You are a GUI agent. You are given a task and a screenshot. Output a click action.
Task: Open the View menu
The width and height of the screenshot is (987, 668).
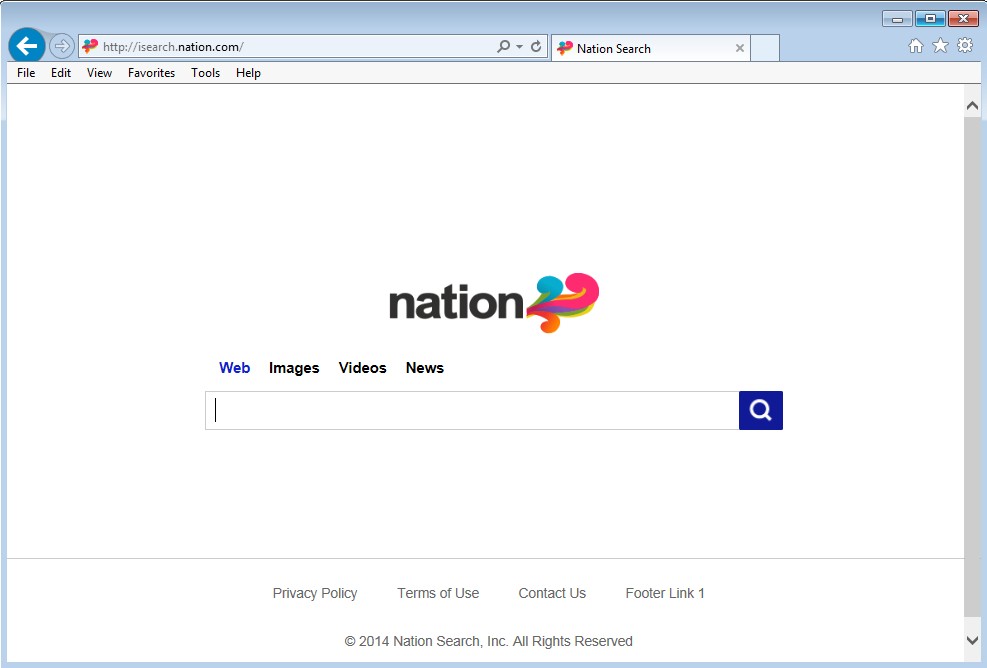[x=99, y=73]
